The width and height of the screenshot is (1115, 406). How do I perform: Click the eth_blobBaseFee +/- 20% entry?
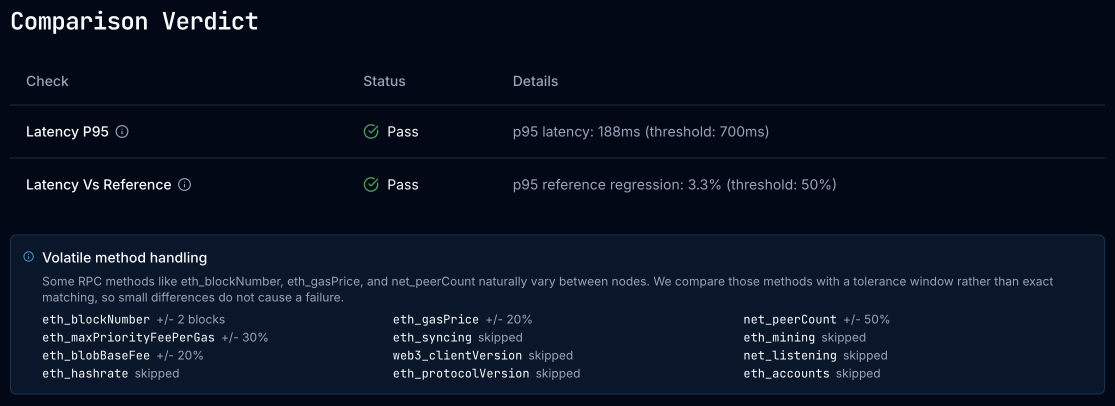122,355
